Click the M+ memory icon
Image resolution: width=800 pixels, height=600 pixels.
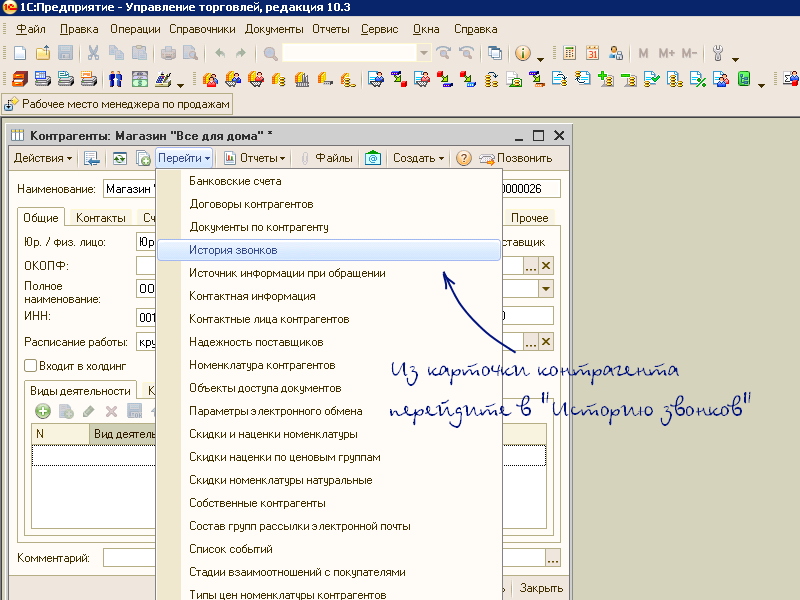pyautogui.click(x=666, y=53)
